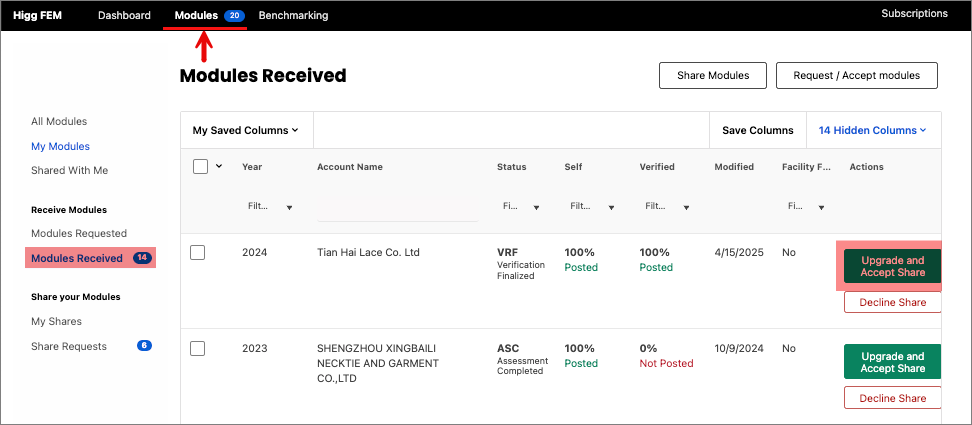Check the Tian Hai Lace row checkbox
The image size is (972, 425).
tap(198, 253)
